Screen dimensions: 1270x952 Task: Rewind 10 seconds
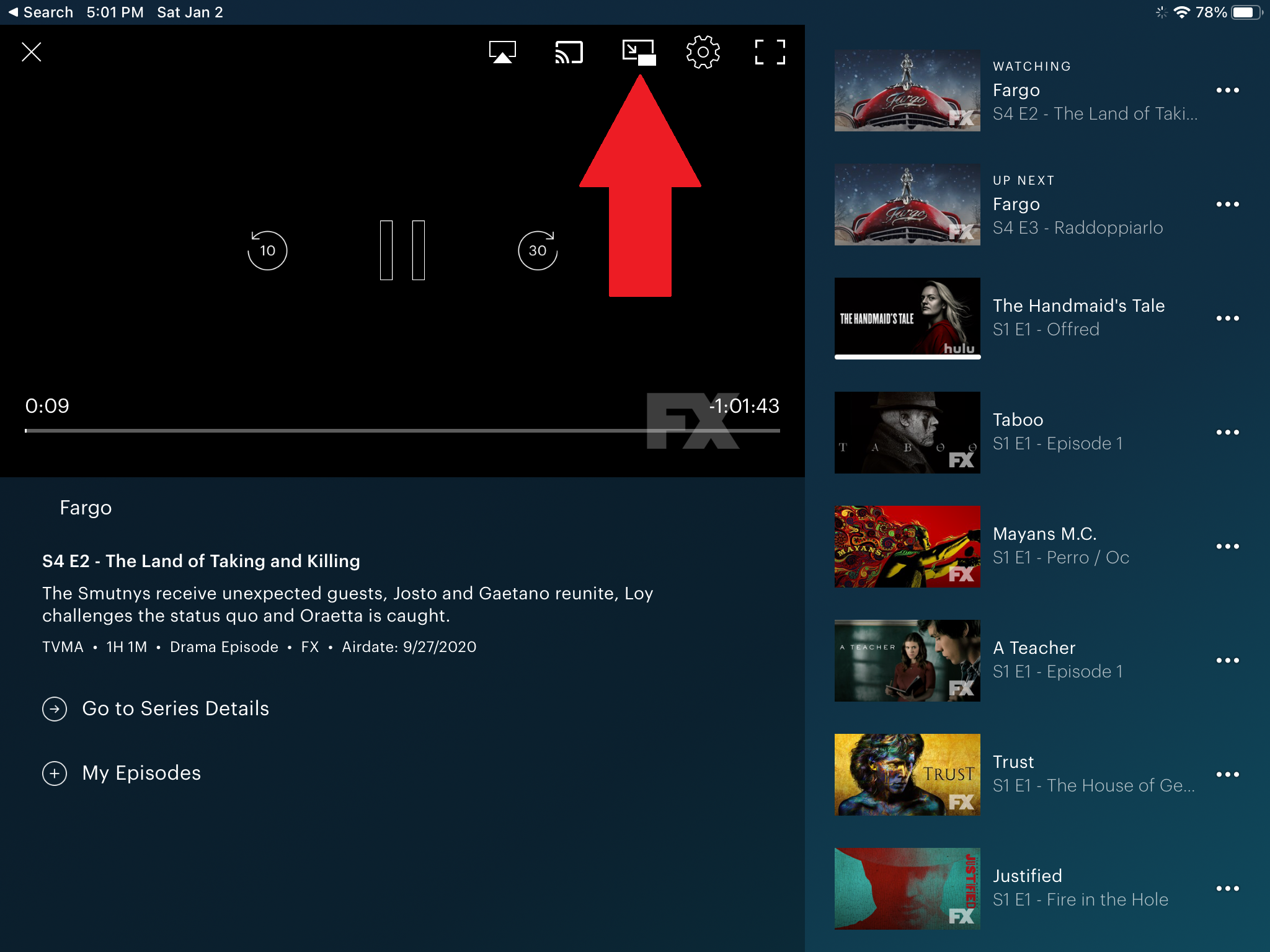coord(267,250)
